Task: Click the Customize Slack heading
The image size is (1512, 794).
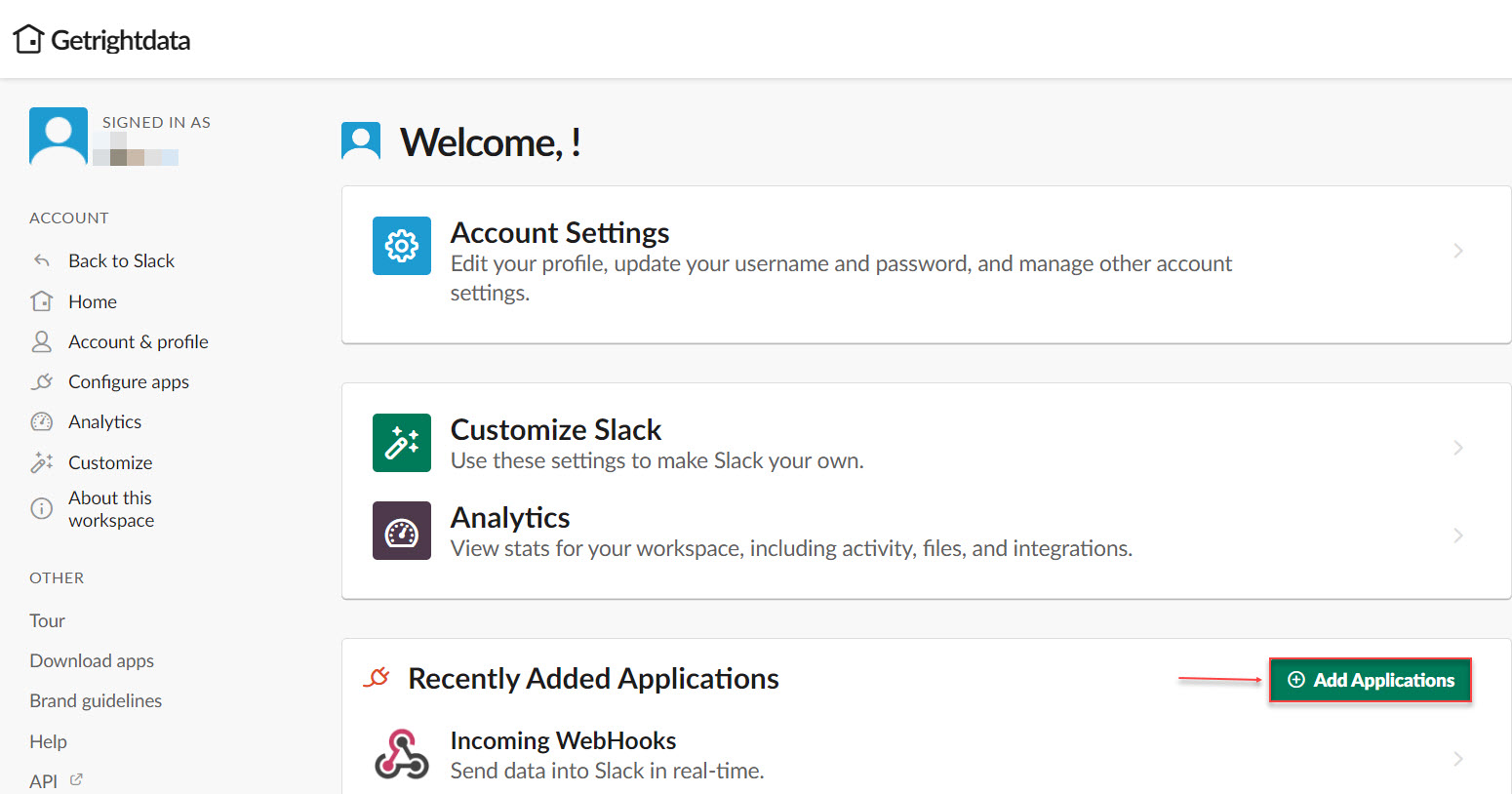Action: click(x=556, y=429)
